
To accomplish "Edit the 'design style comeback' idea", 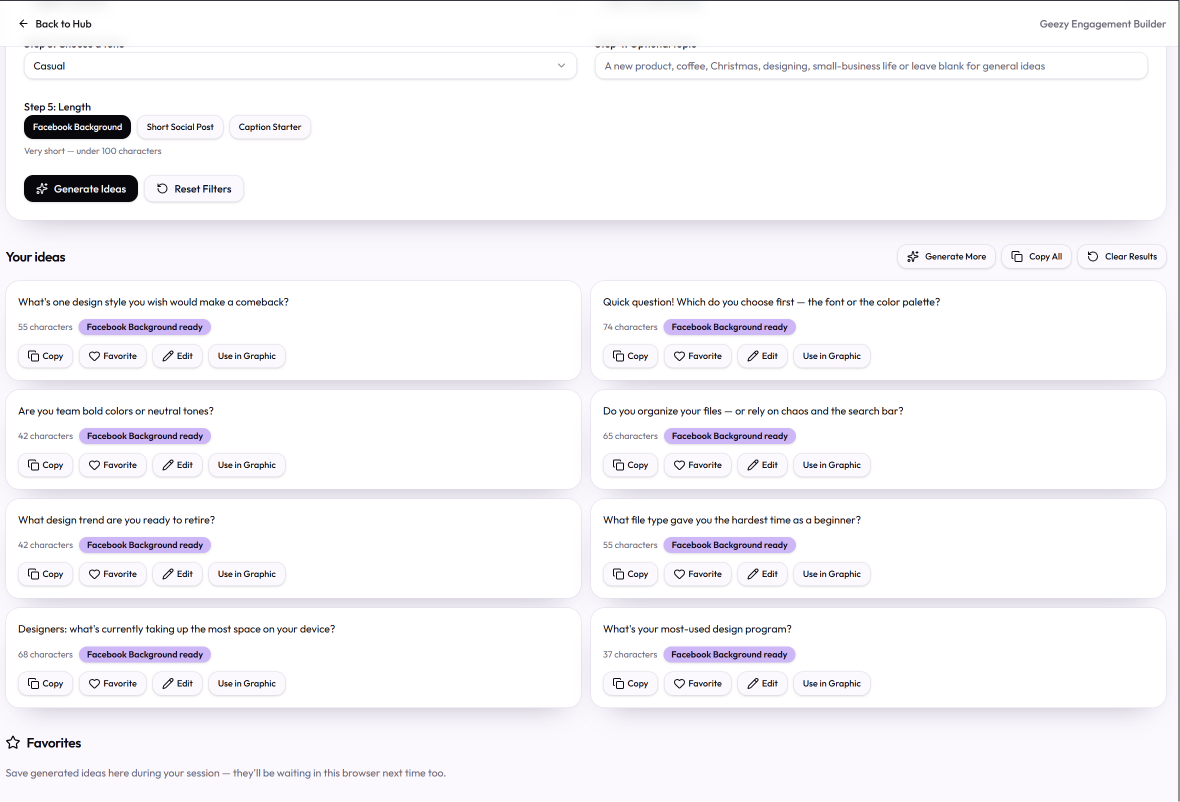I will 178,356.
